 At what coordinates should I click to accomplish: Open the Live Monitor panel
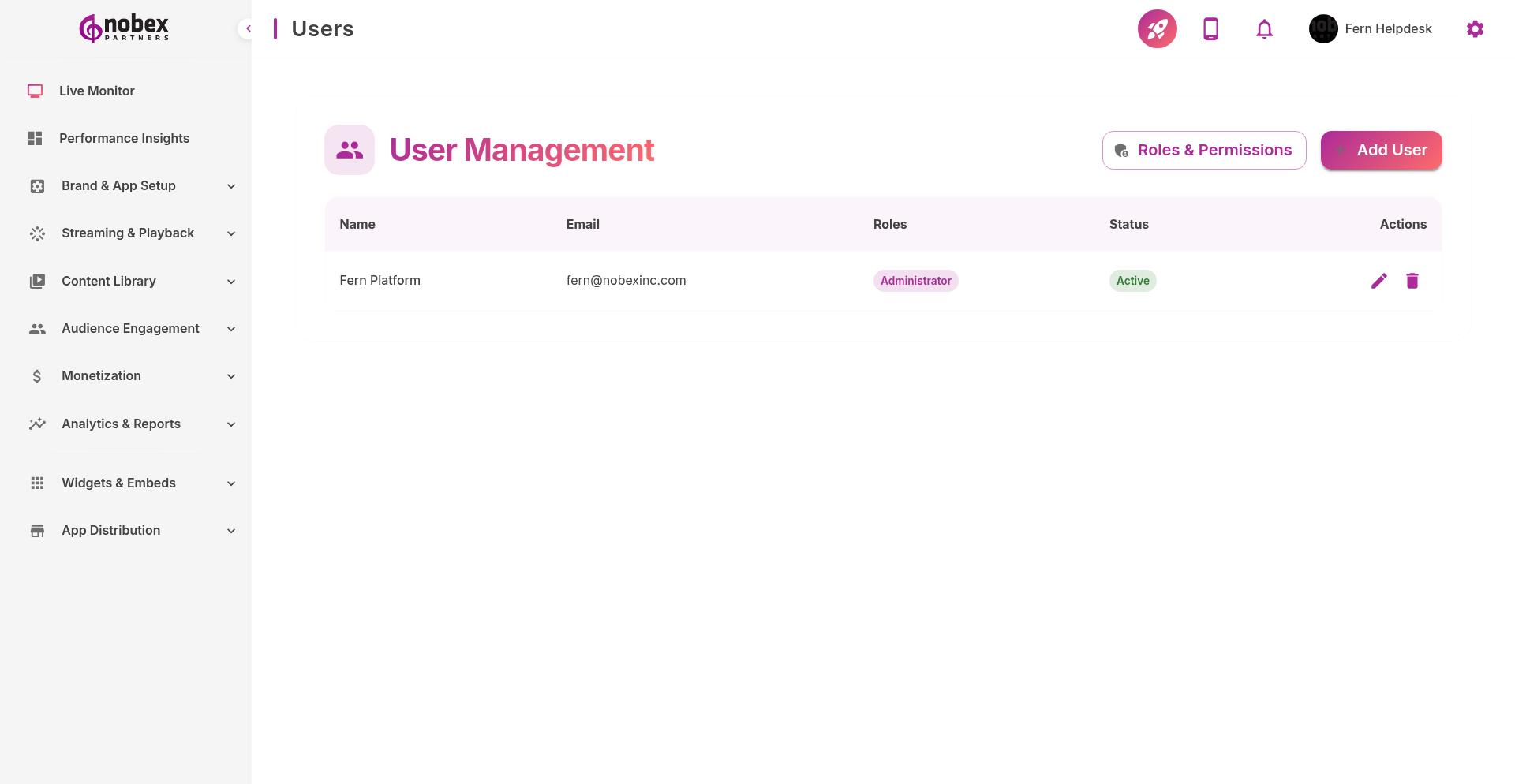96,91
